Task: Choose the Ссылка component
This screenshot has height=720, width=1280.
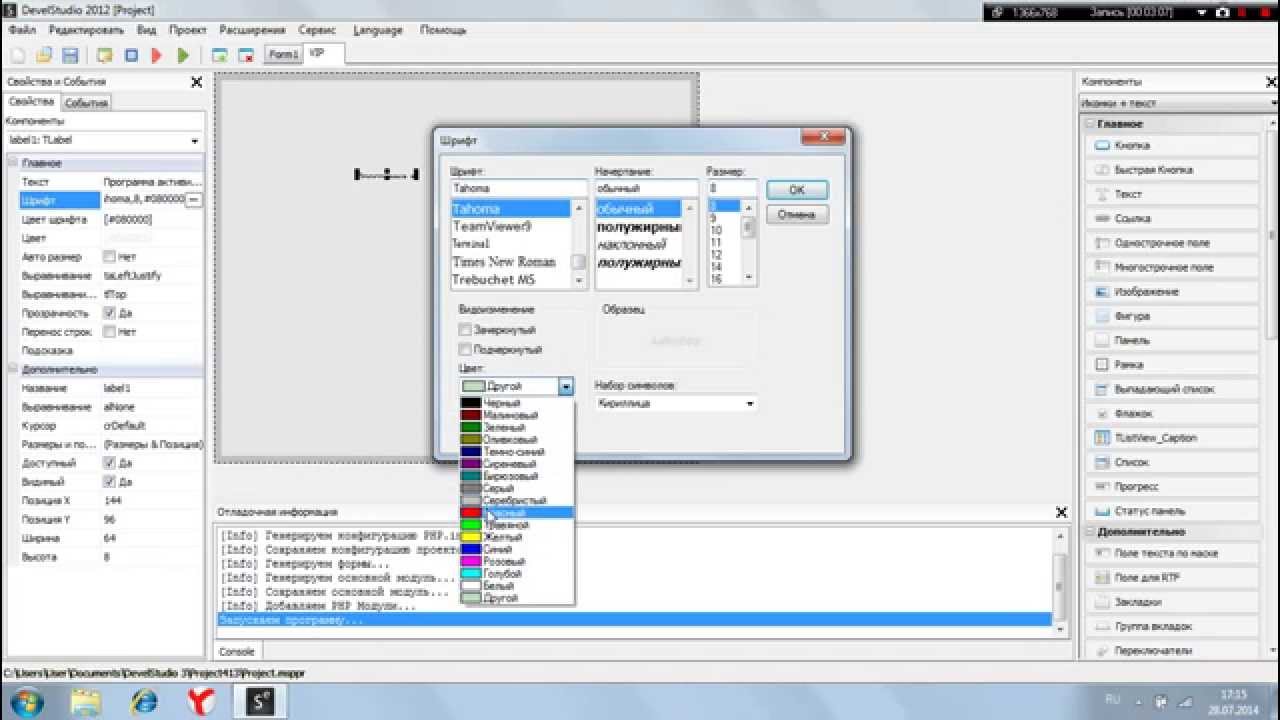Action: click(1172, 219)
